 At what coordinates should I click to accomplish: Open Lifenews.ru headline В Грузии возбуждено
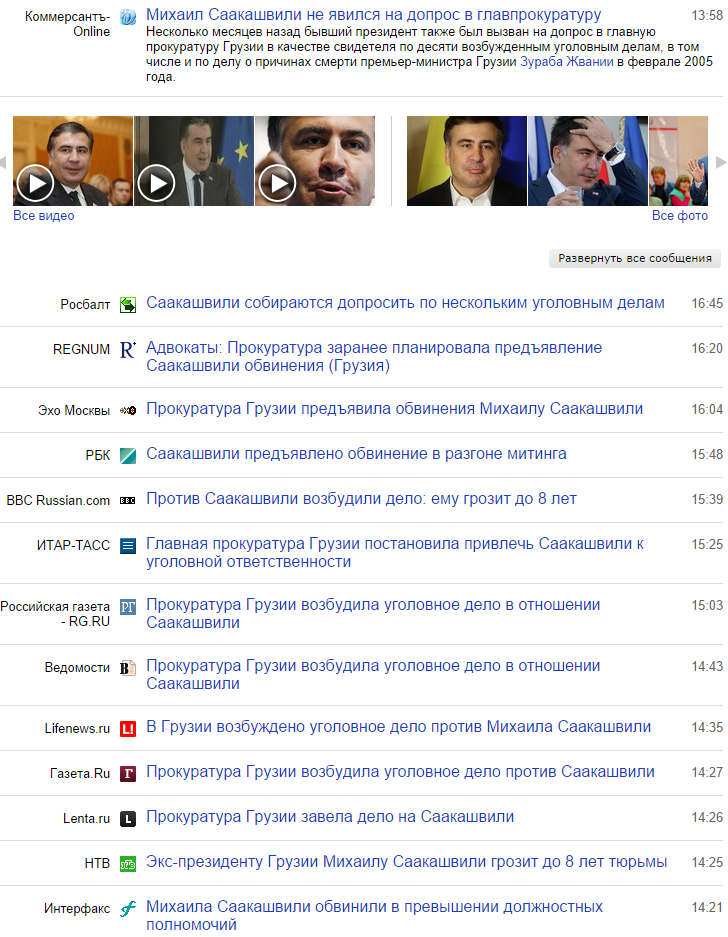pos(399,727)
